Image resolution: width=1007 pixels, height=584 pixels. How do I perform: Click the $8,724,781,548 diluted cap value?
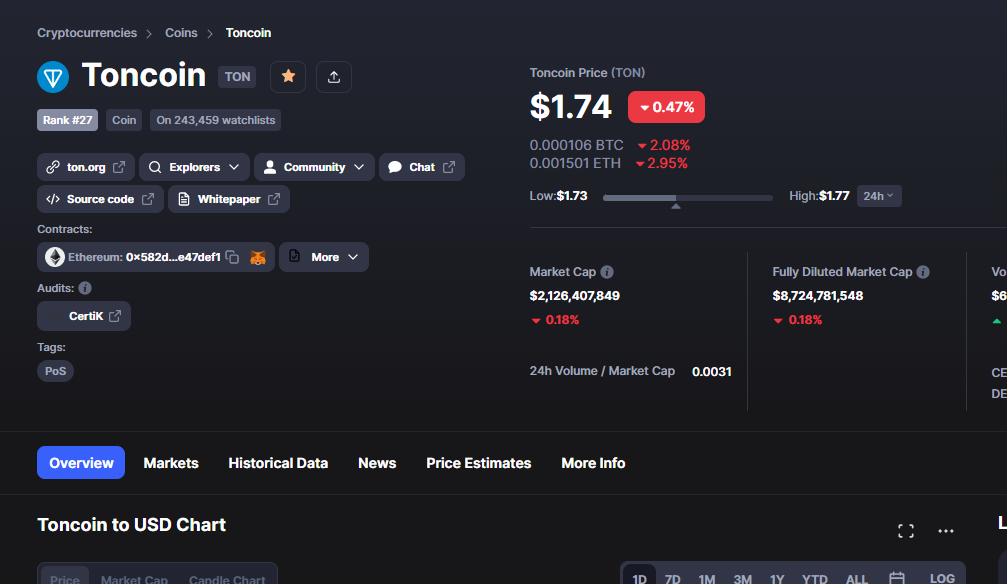coord(818,296)
